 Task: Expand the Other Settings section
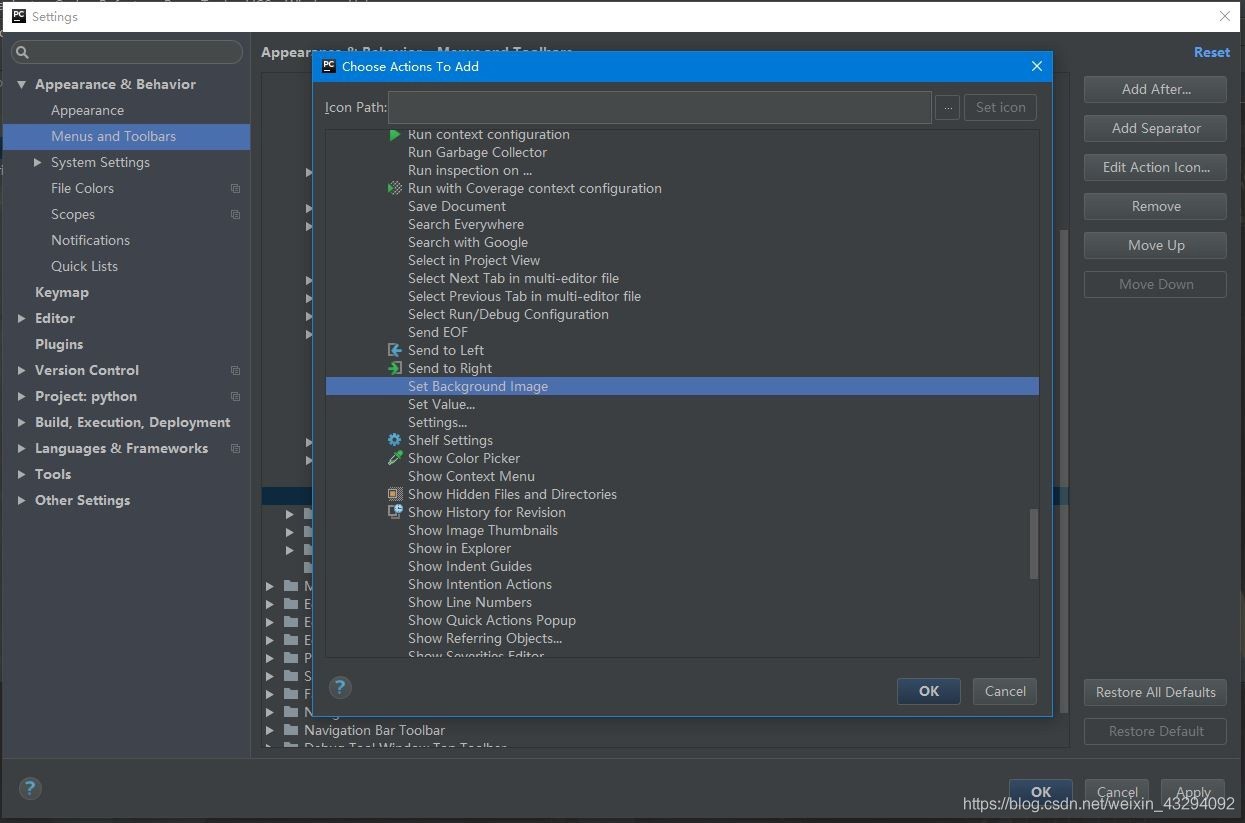21,500
